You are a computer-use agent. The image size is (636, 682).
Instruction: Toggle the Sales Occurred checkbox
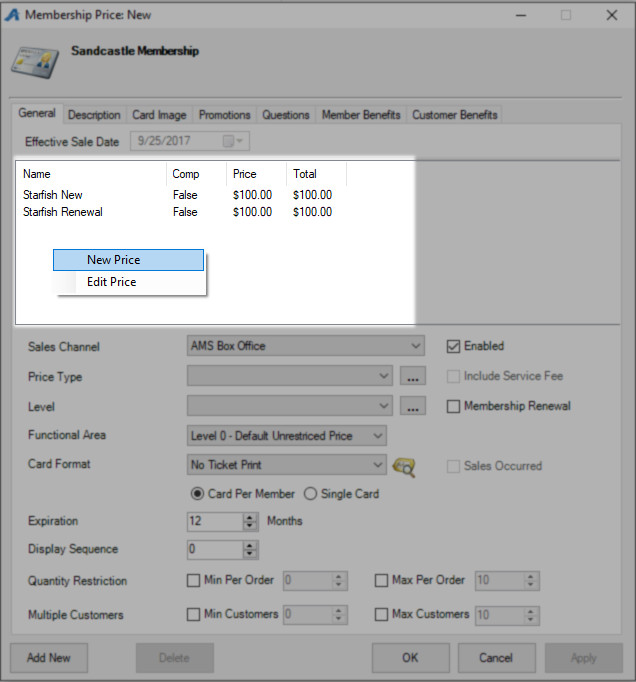453,467
